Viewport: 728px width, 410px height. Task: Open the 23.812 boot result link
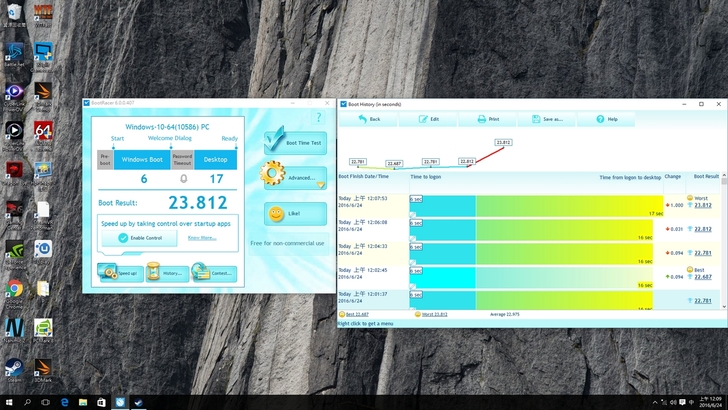[702, 205]
